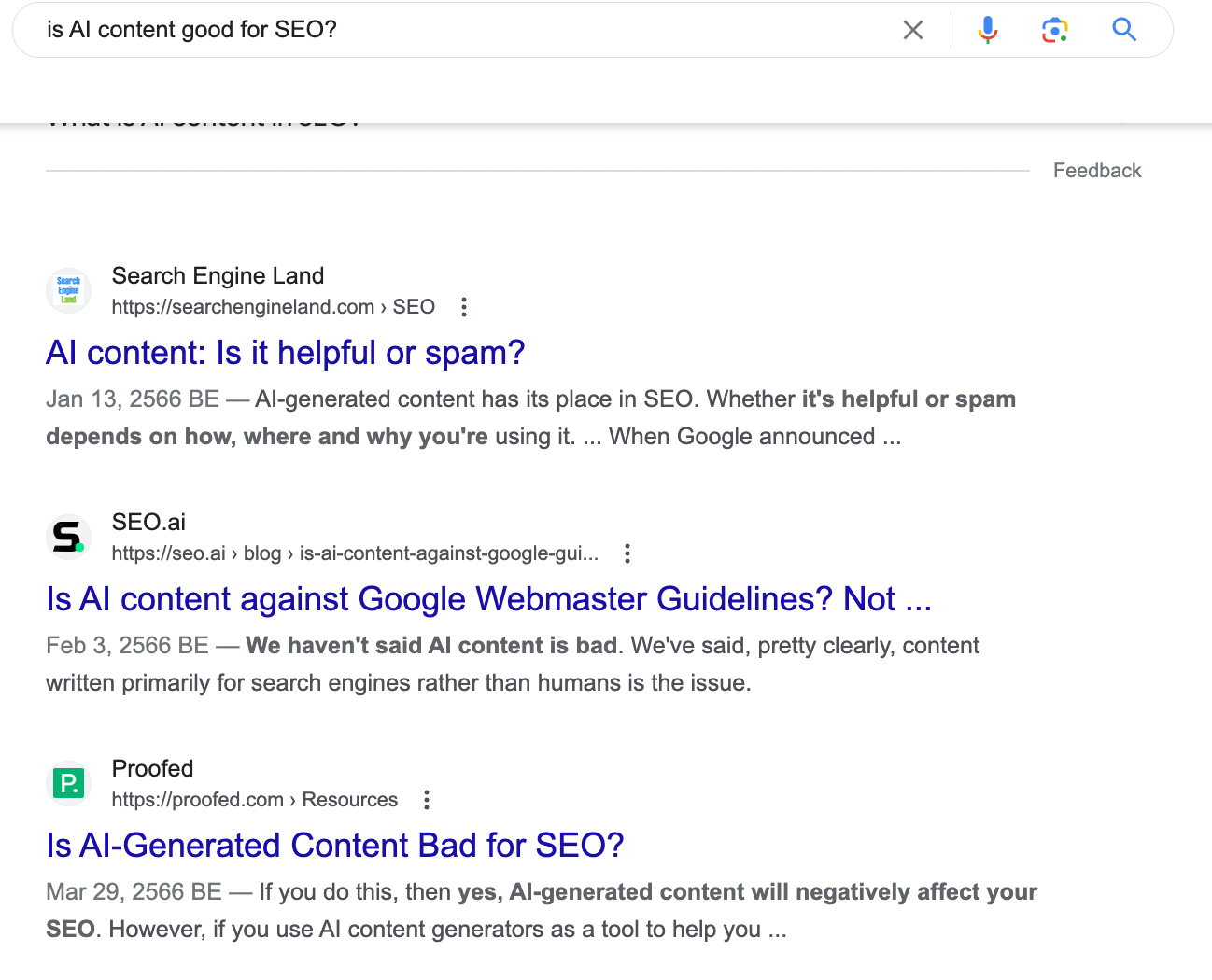Click the Proofed site name
The width and height of the screenshot is (1212, 980).
(x=152, y=768)
